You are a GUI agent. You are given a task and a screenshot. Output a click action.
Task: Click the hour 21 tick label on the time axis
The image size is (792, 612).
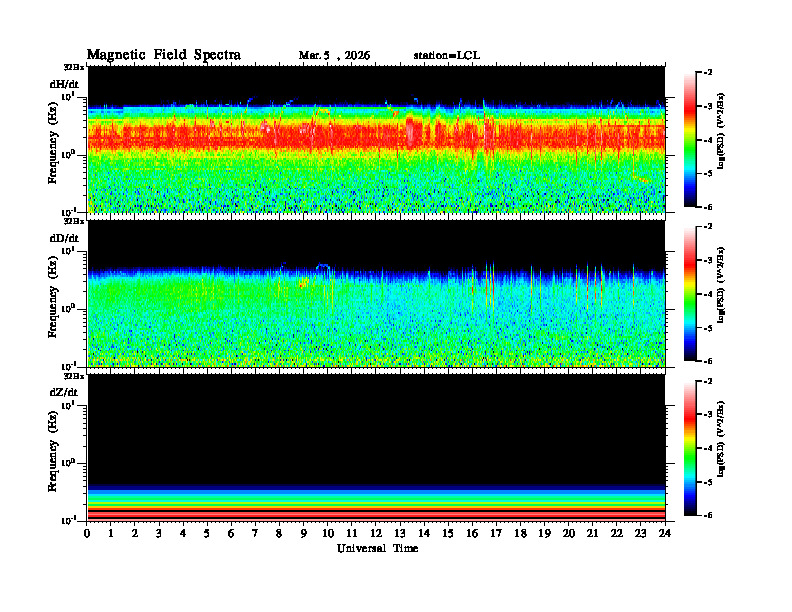coord(592,533)
